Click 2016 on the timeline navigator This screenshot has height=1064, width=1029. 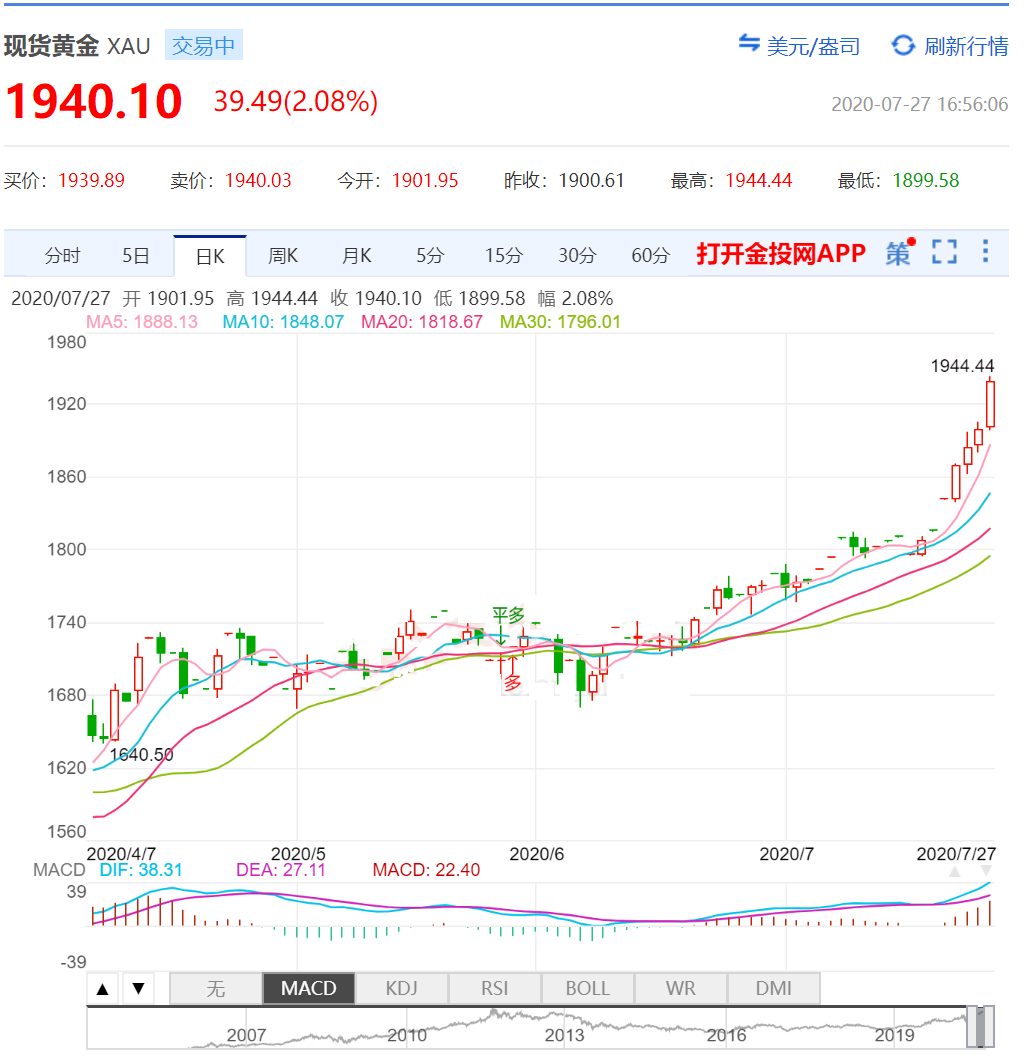(726, 1036)
